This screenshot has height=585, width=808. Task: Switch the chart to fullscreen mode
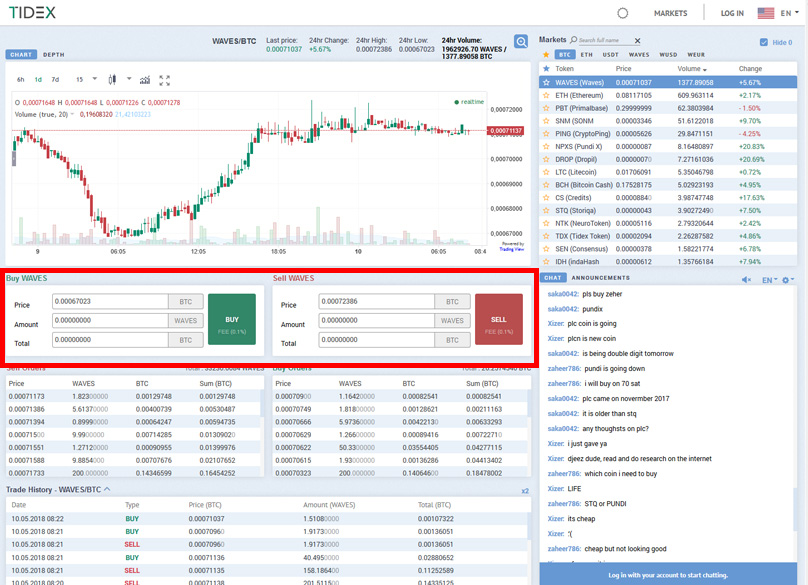pos(164,80)
